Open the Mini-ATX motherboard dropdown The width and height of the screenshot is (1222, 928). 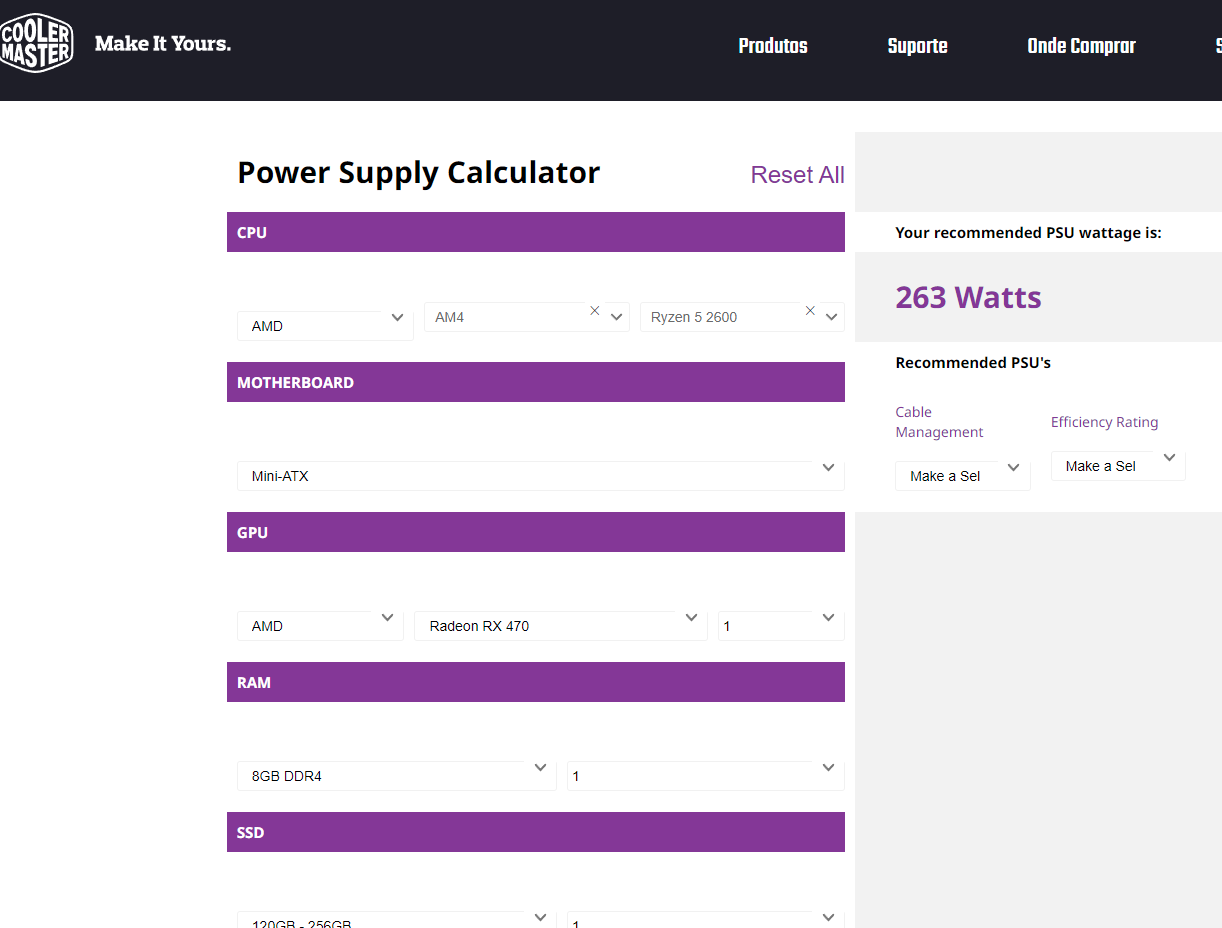[x=541, y=476]
